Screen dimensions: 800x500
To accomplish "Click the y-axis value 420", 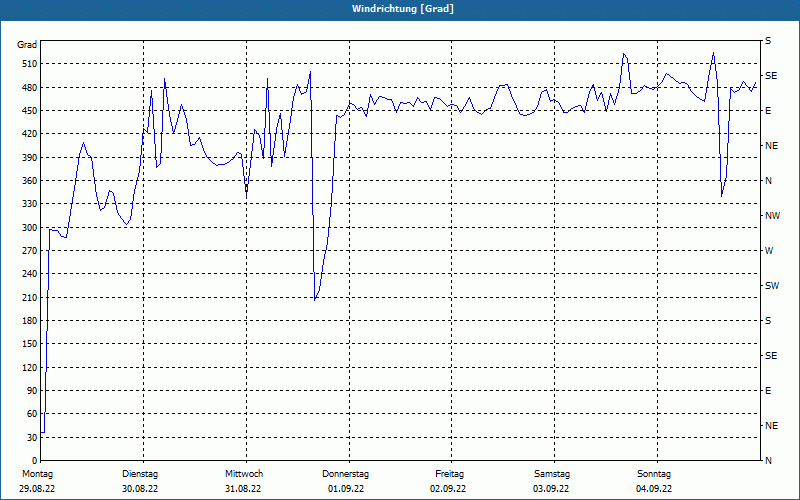I will (30, 134).
